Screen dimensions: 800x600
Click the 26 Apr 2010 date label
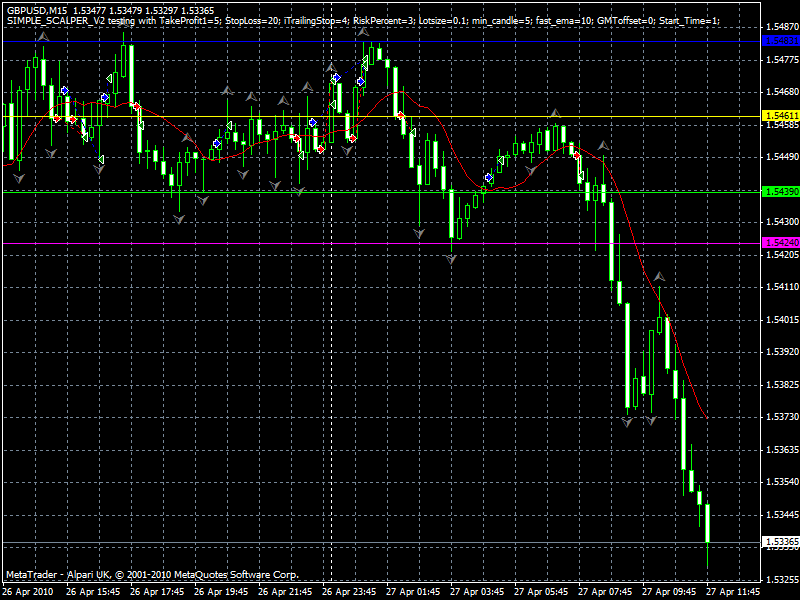[28, 592]
